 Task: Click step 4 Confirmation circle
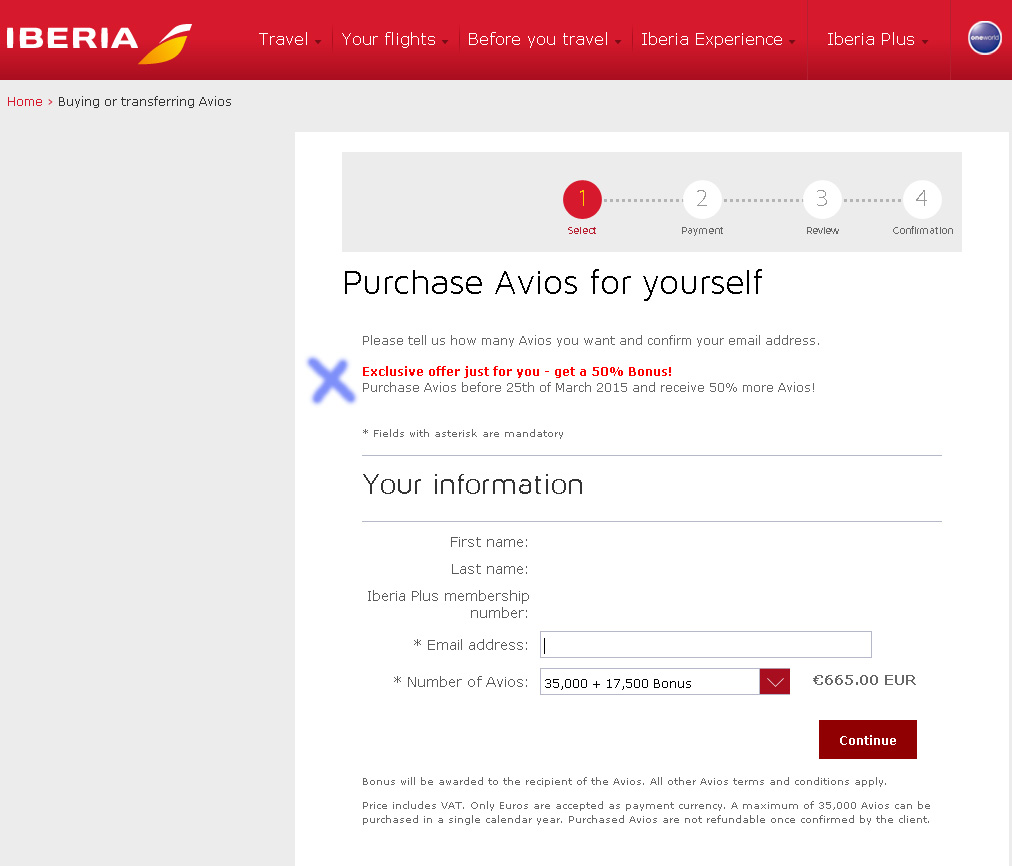click(922, 199)
